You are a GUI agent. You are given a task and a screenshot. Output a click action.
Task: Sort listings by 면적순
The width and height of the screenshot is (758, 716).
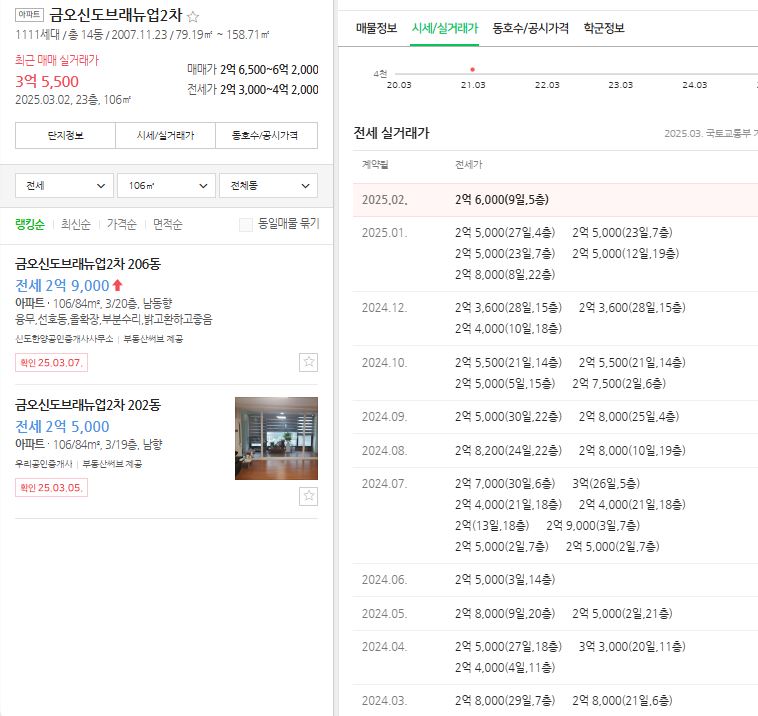[x=167, y=224]
